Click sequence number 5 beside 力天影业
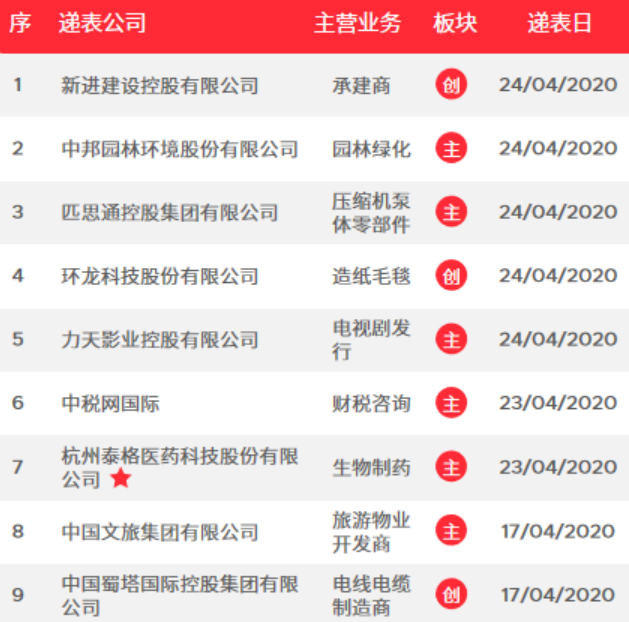This screenshot has height=622, width=629. [18, 340]
